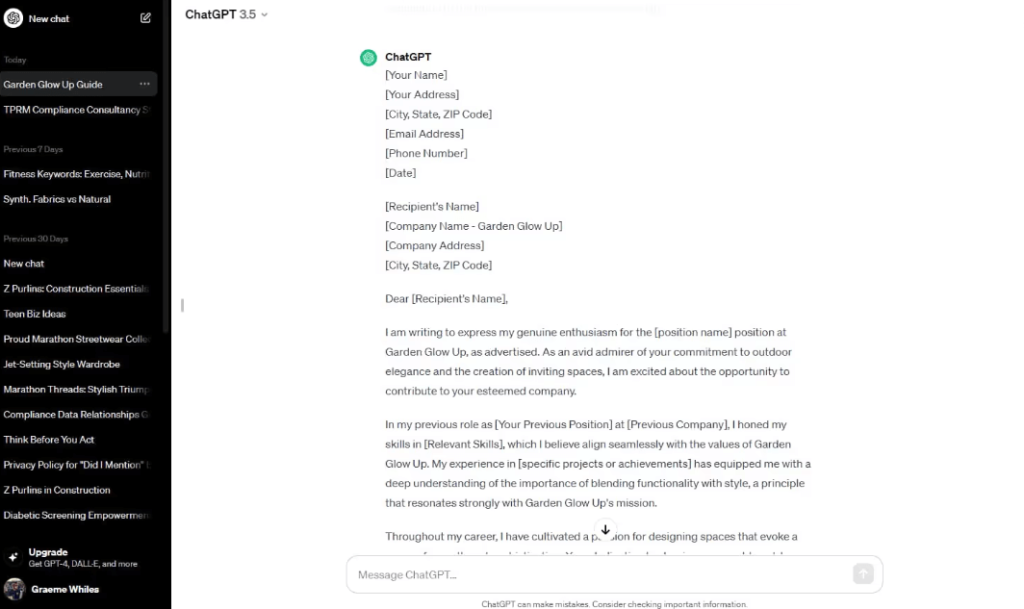The height and width of the screenshot is (609, 1024).
Task: Open the TPRM Compliance Consultancy conversation
Action: coord(75,110)
